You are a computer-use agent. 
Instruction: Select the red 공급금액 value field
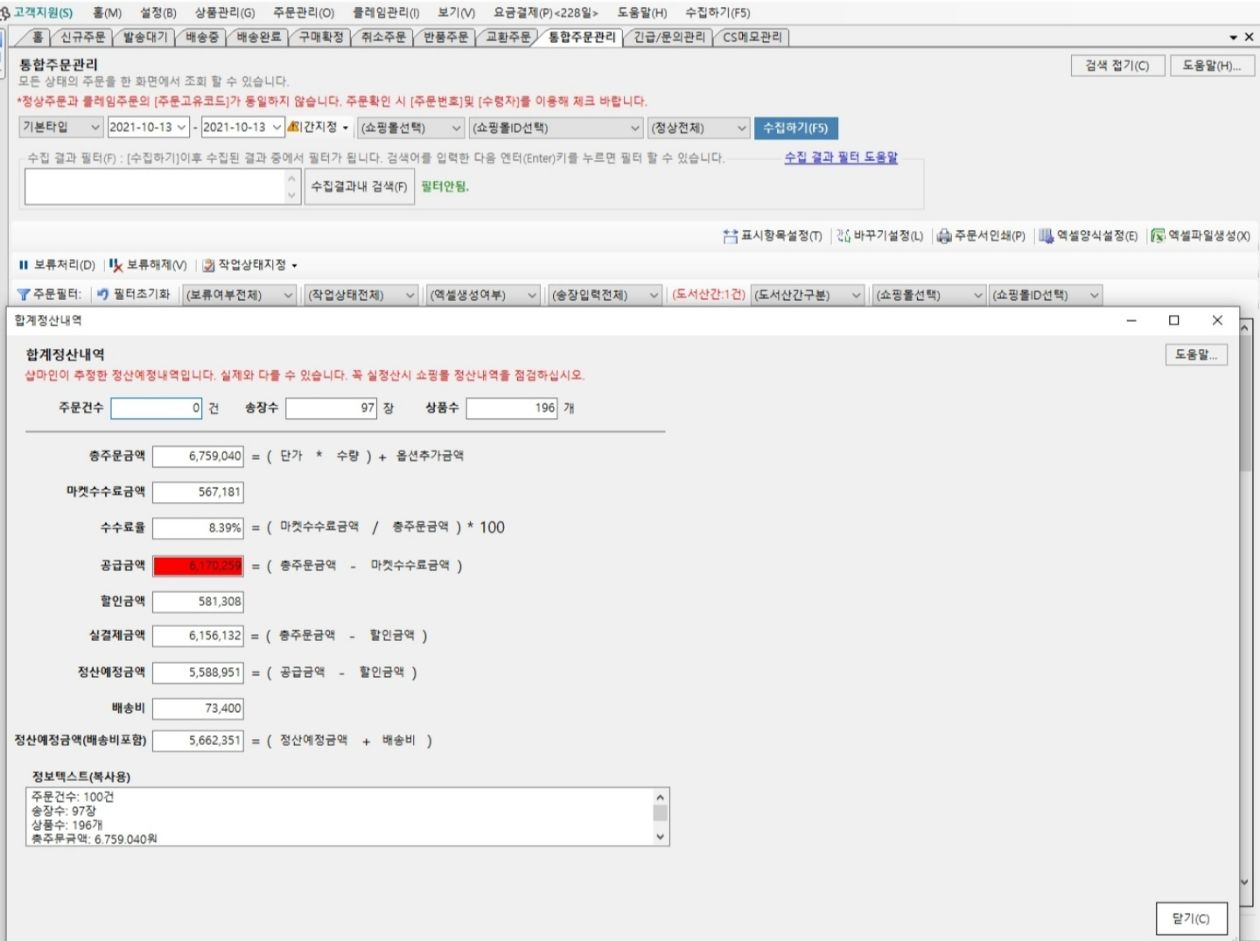point(198,566)
